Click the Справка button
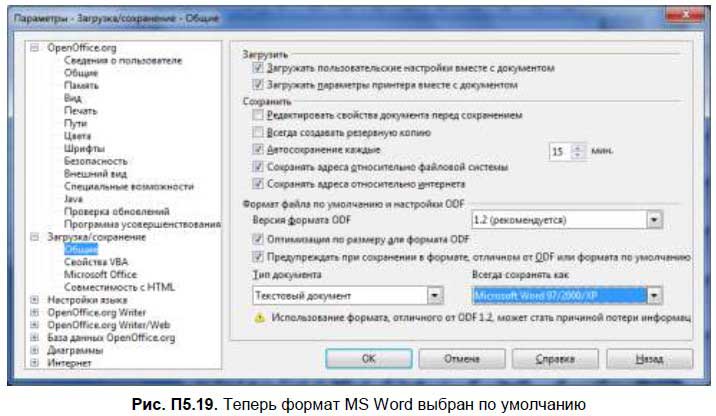716x416 pixels. pyautogui.click(x=555, y=359)
